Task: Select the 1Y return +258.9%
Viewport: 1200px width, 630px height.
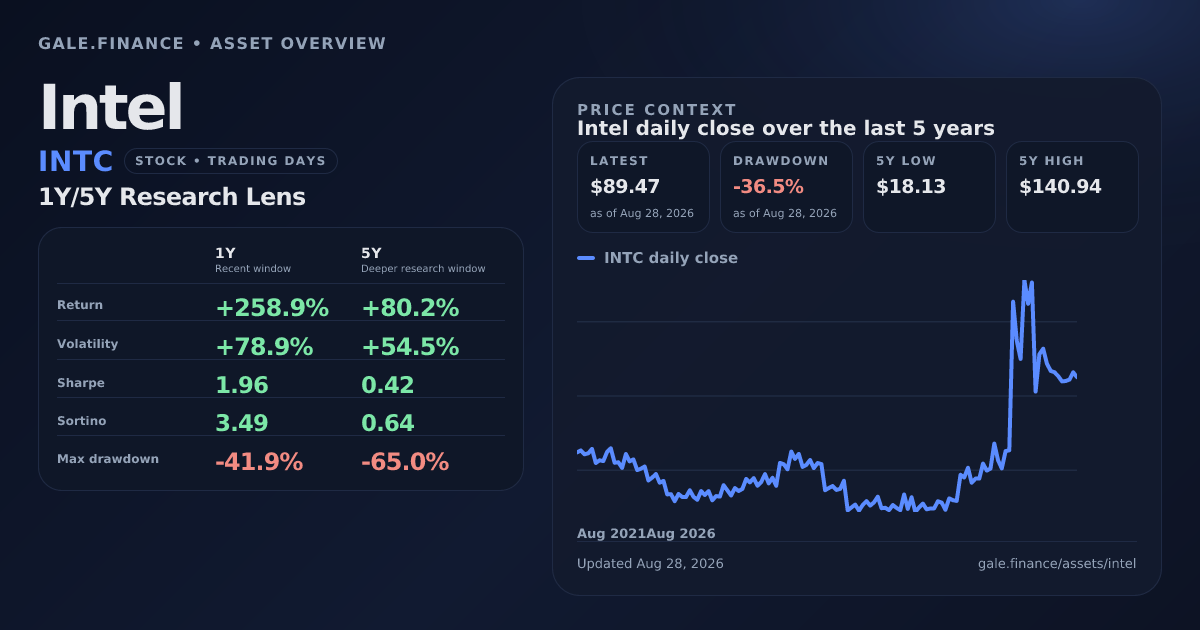Action: 272,308
